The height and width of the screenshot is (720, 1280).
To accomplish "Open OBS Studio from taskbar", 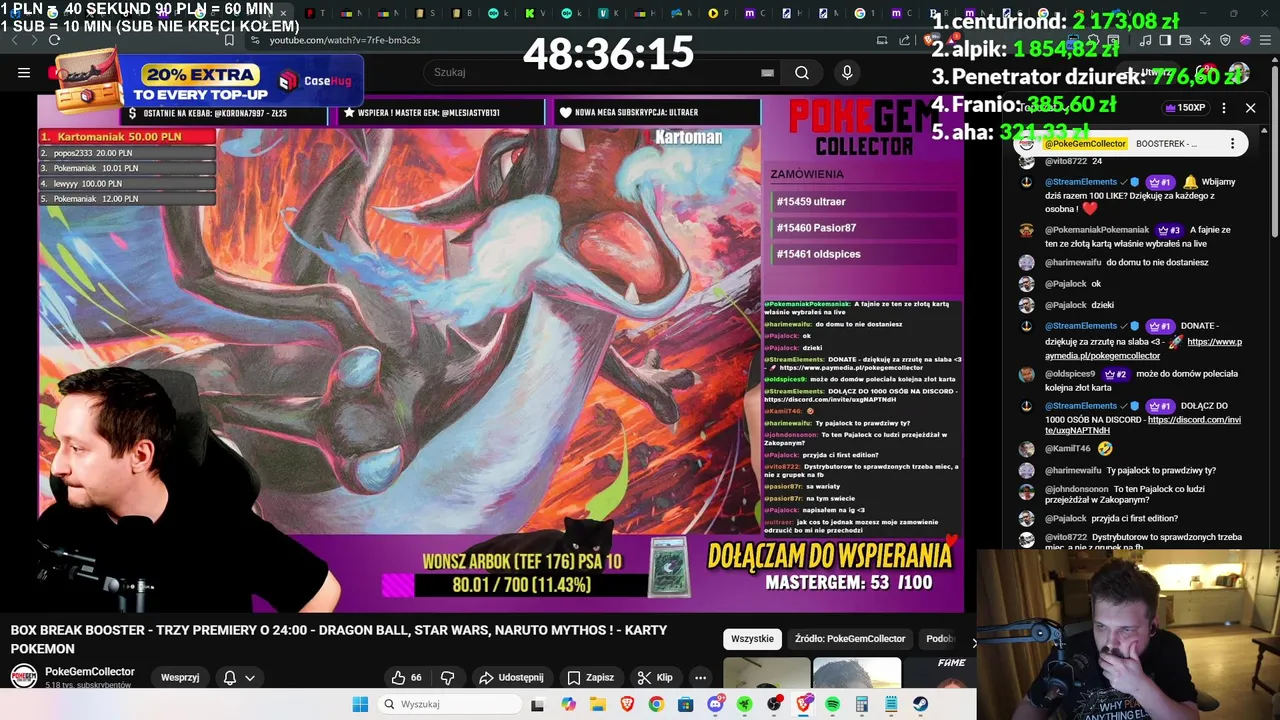I will tap(774, 704).
